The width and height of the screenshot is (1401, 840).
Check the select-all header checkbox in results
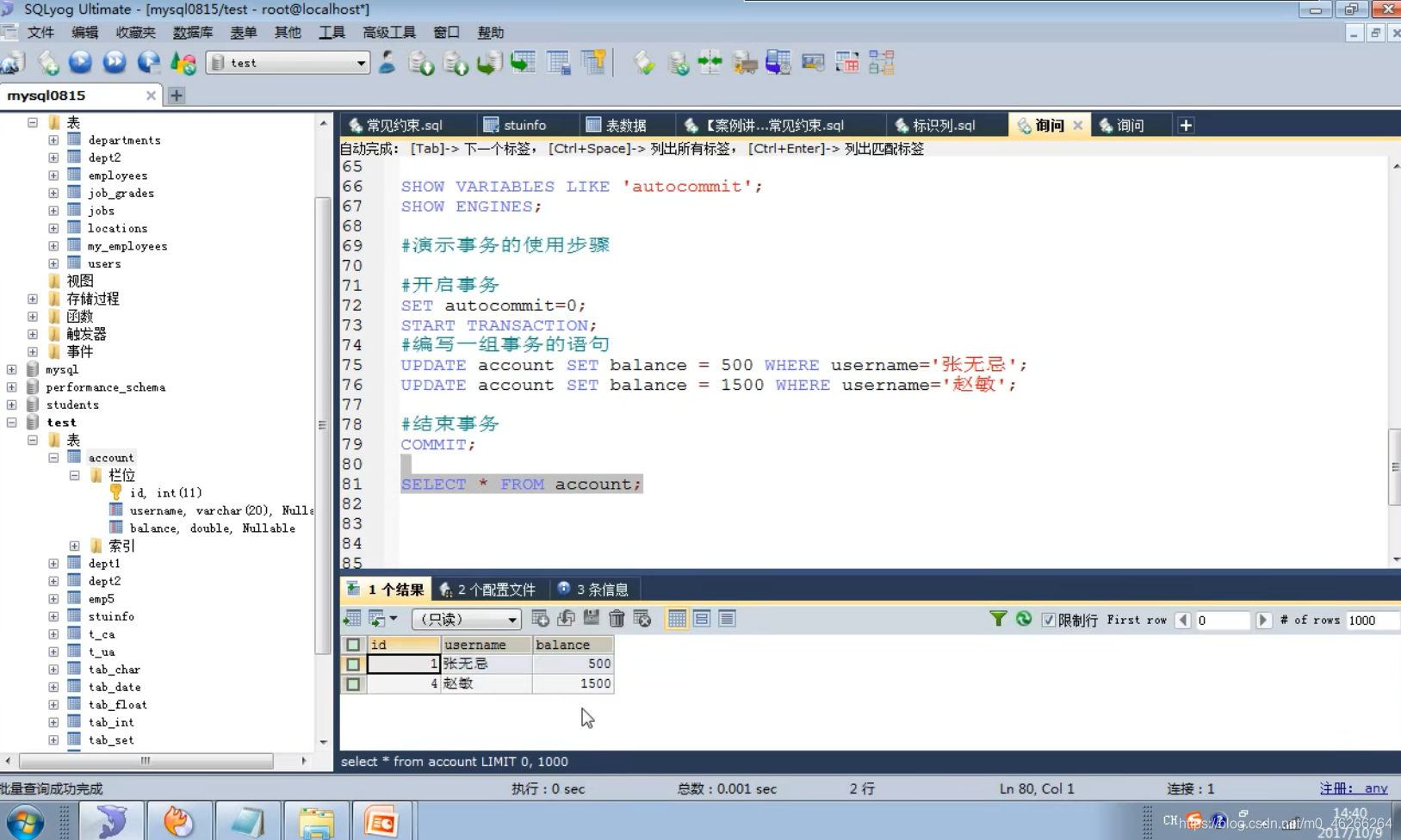click(x=353, y=645)
